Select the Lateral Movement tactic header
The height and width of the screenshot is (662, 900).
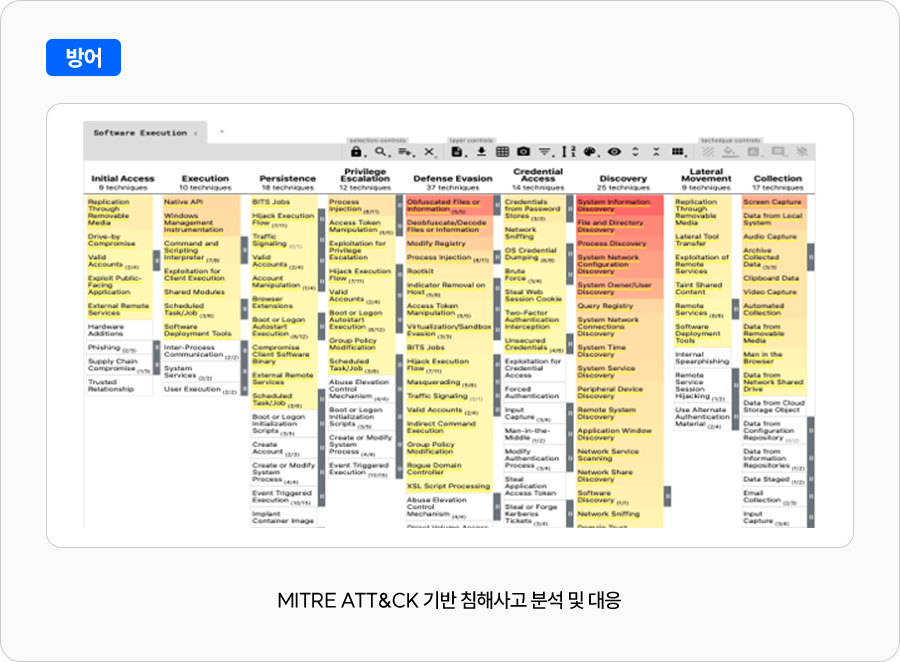(x=706, y=175)
